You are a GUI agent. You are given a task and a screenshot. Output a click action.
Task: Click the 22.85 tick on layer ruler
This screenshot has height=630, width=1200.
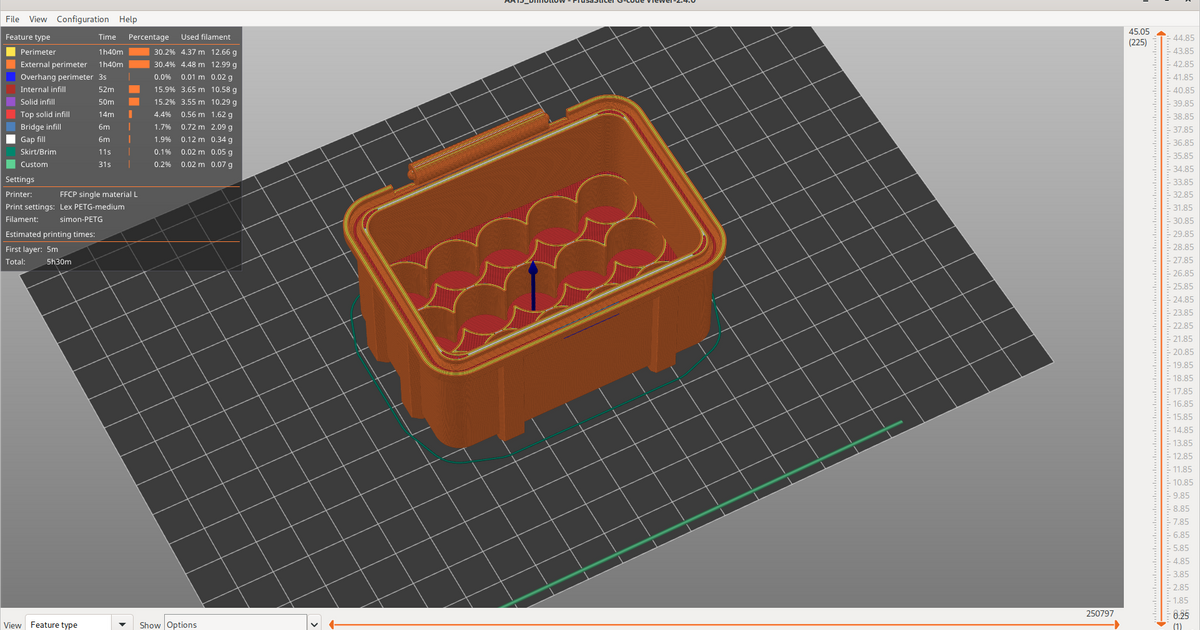(x=1183, y=325)
